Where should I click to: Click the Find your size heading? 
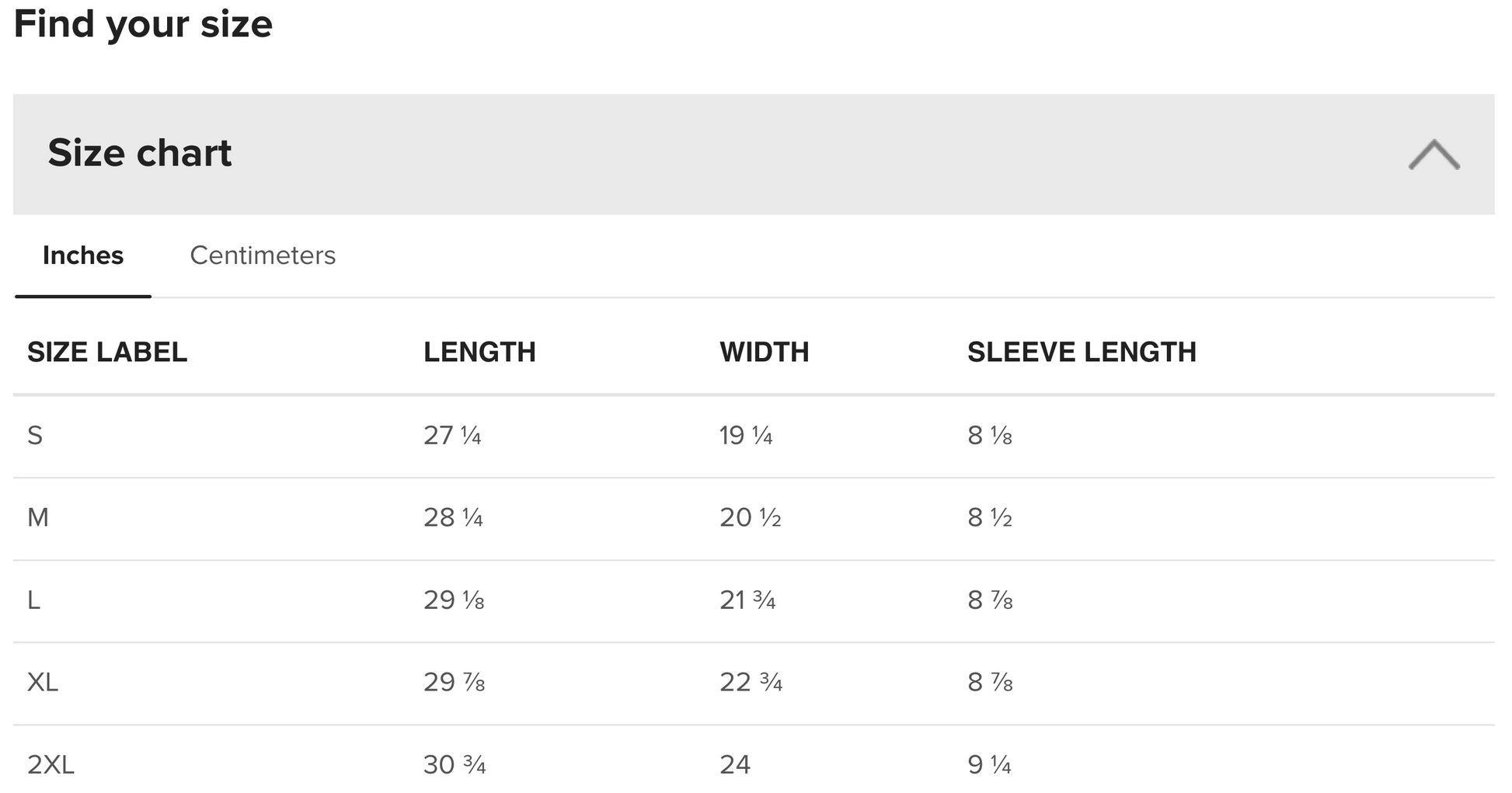tap(143, 24)
